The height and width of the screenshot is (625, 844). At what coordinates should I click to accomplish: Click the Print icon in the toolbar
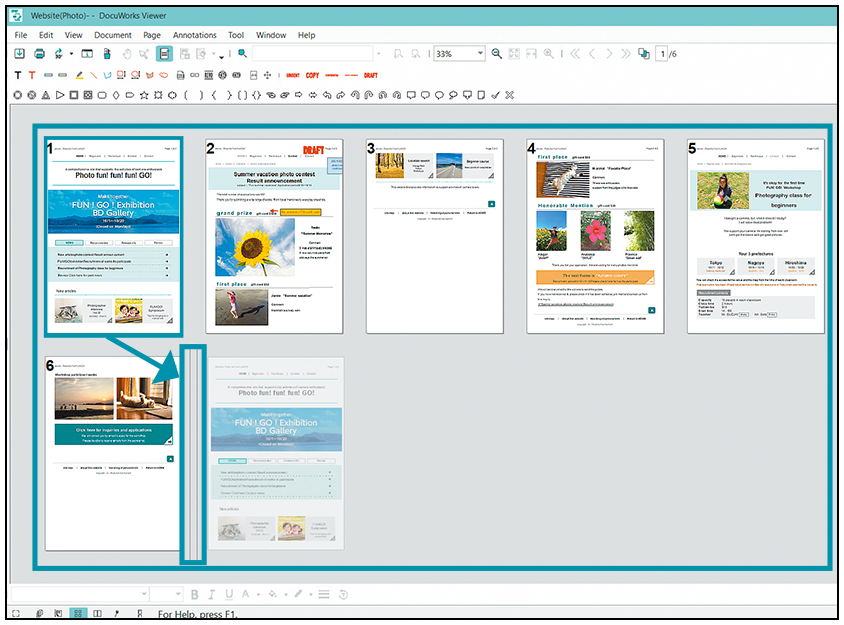point(39,54)
